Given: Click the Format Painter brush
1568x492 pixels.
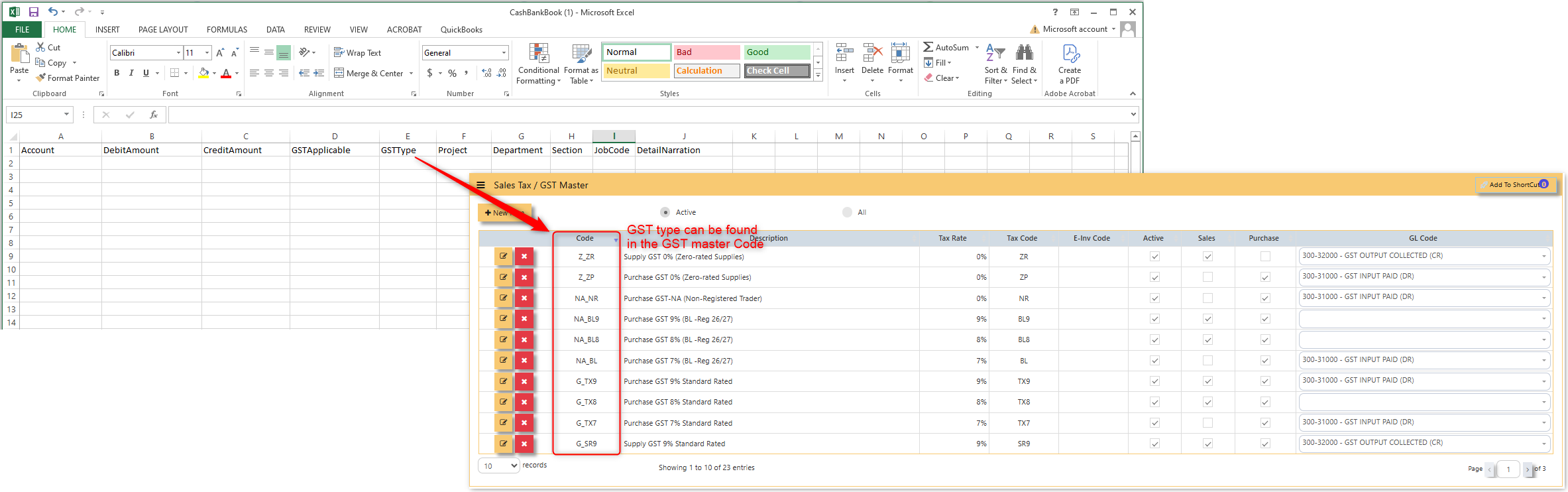Looking at the screenshot, I should click(x=40, y=78).
